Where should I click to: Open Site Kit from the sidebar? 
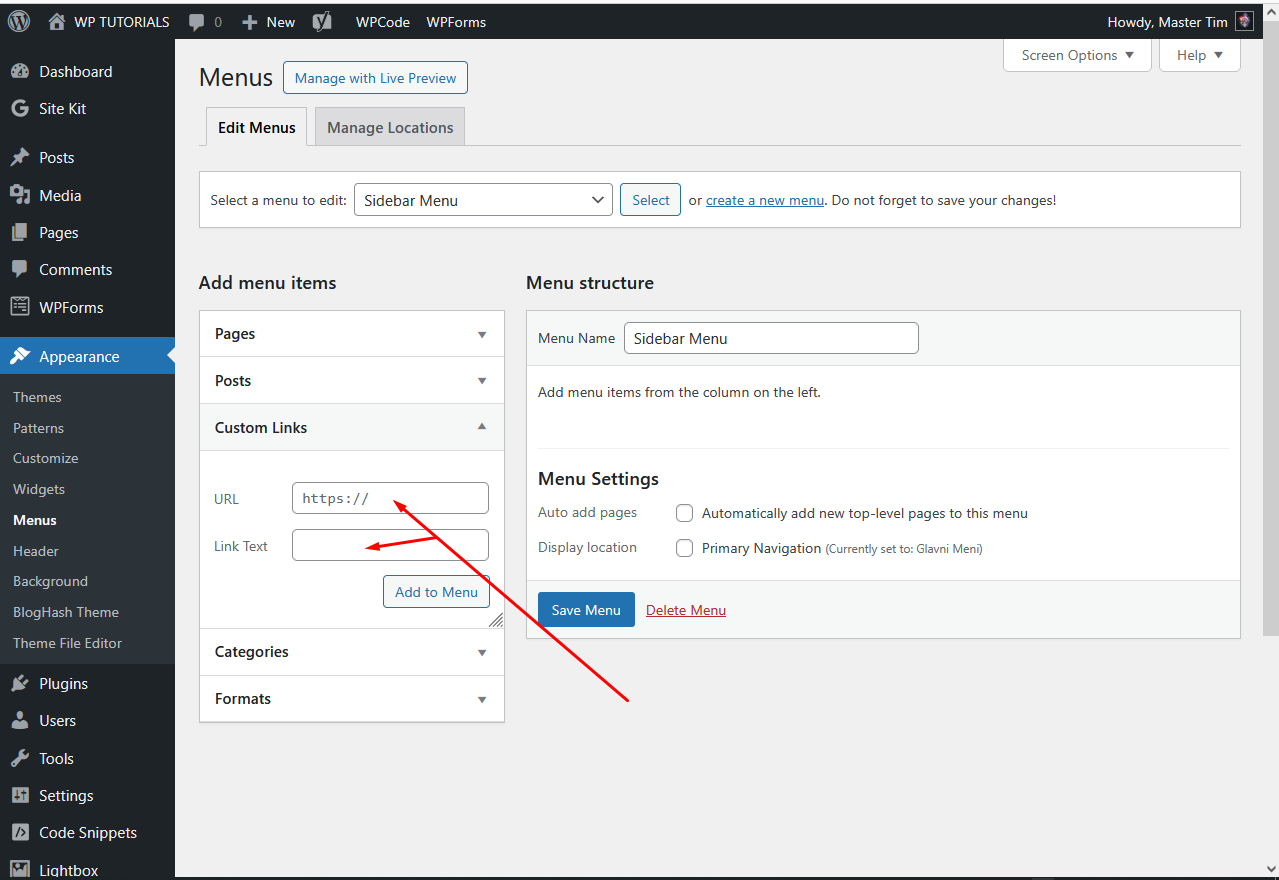point(62,109)
